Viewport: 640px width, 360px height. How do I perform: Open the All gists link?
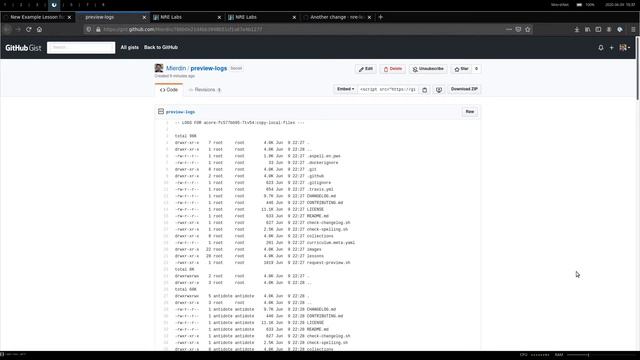tap(129, 47)
